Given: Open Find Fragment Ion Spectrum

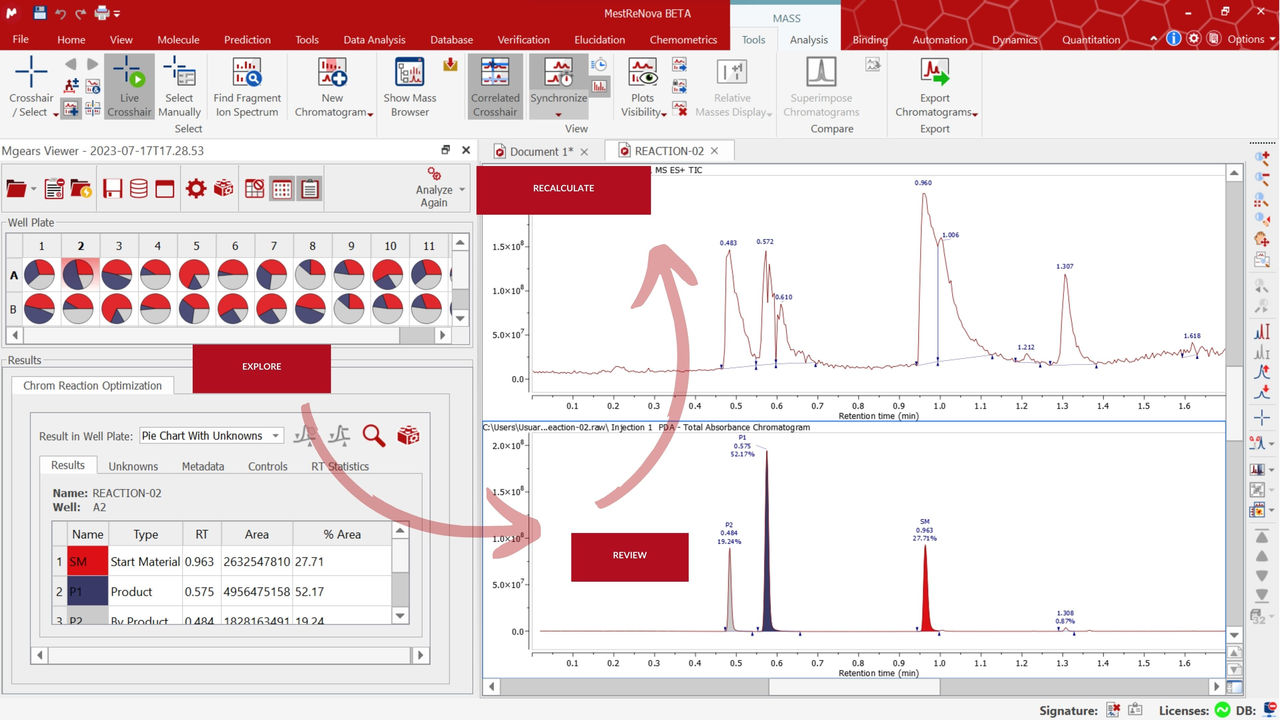Looking at the screenshot, I should (247, 86).
